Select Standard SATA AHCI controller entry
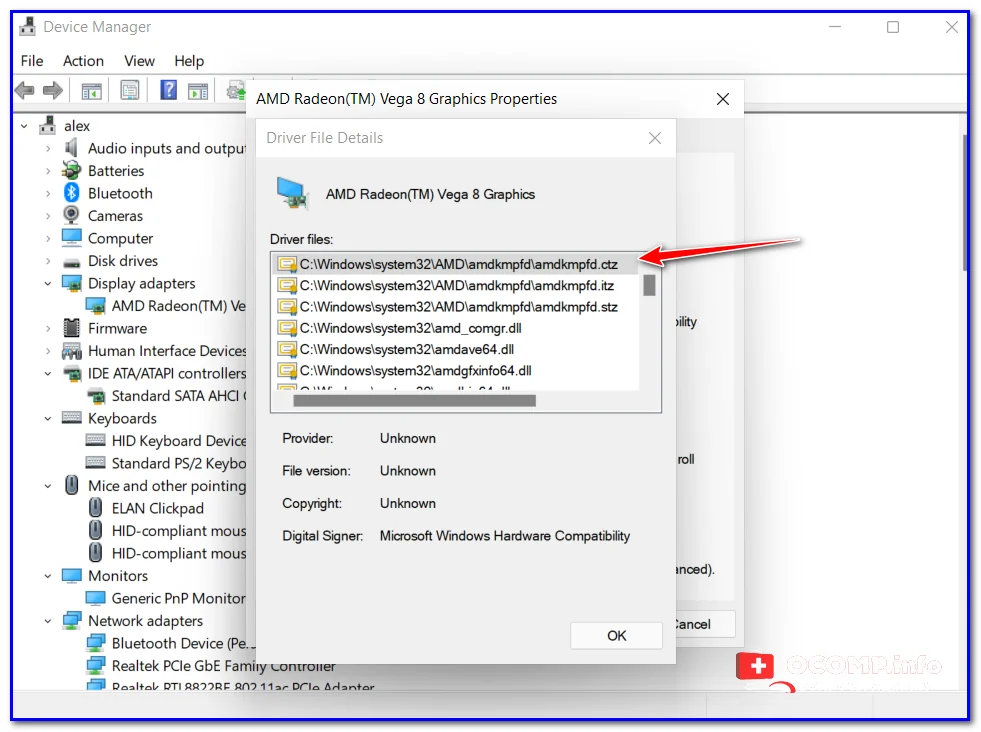Screen dimensions: 981x732 [x=178, y=396]
